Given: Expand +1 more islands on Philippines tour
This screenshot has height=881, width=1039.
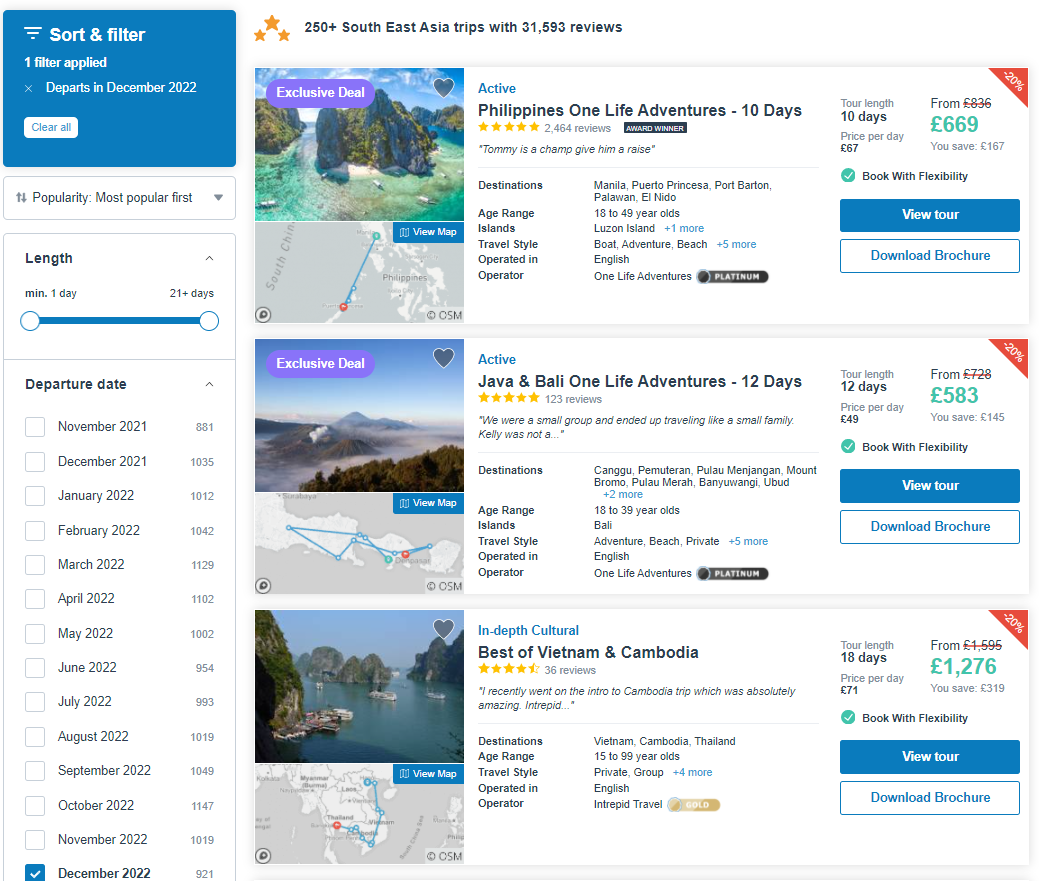Looking at the screenshot, I should tap(684, 229).
